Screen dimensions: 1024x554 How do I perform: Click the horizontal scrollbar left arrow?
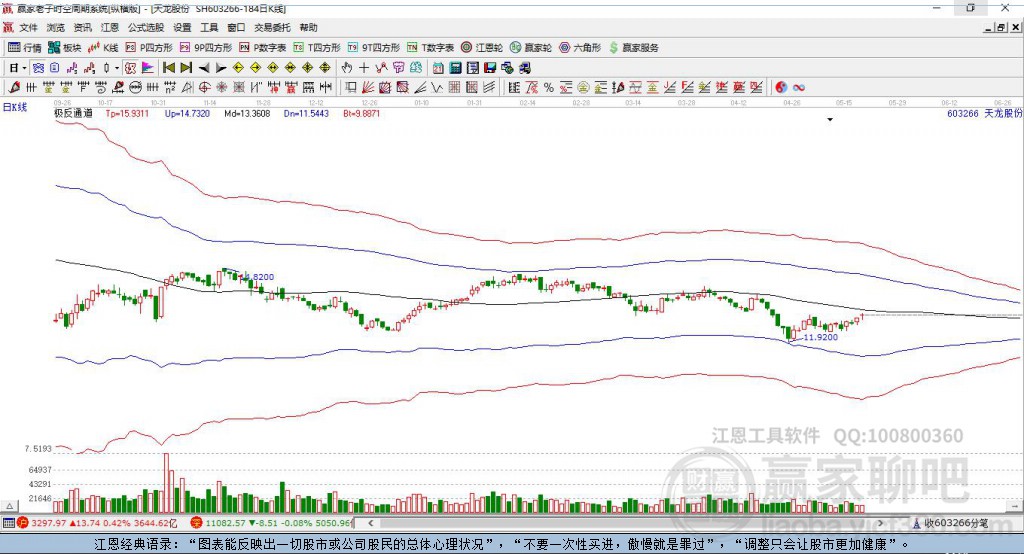click(370, 523)
